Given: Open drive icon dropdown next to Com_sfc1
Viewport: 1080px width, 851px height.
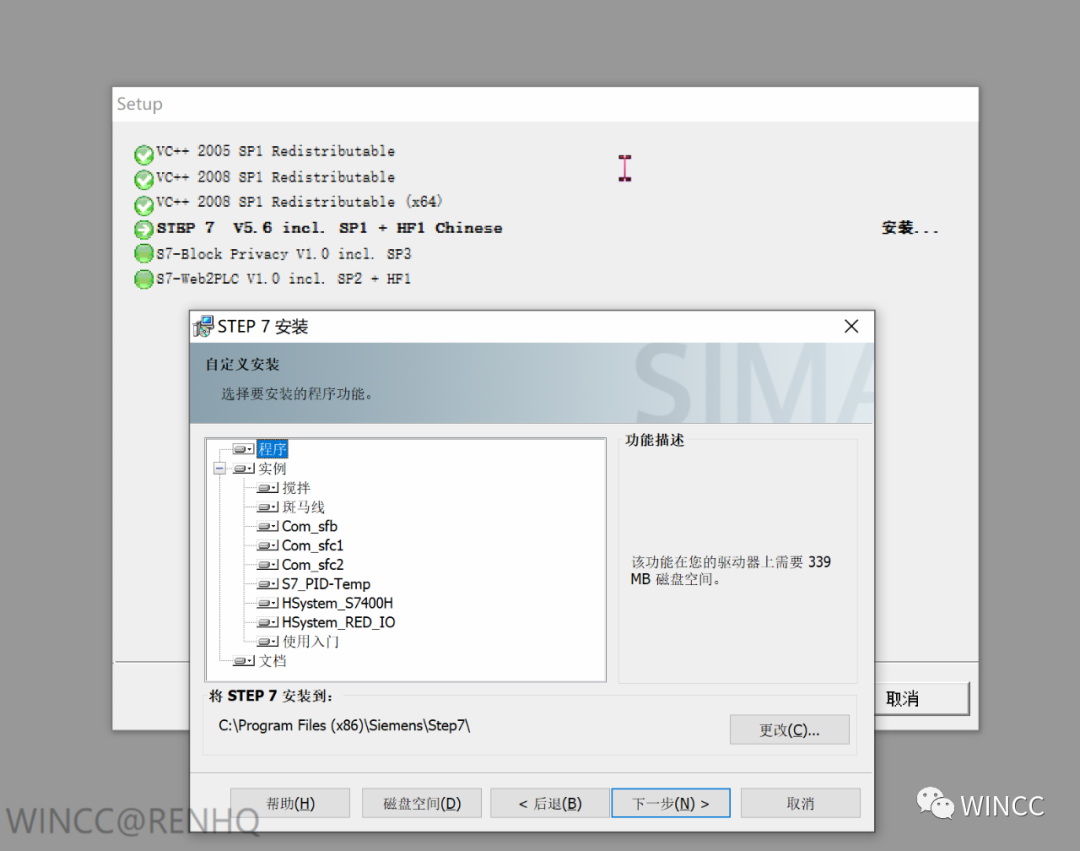Looking at the screenshot, I should click(267, 546).
